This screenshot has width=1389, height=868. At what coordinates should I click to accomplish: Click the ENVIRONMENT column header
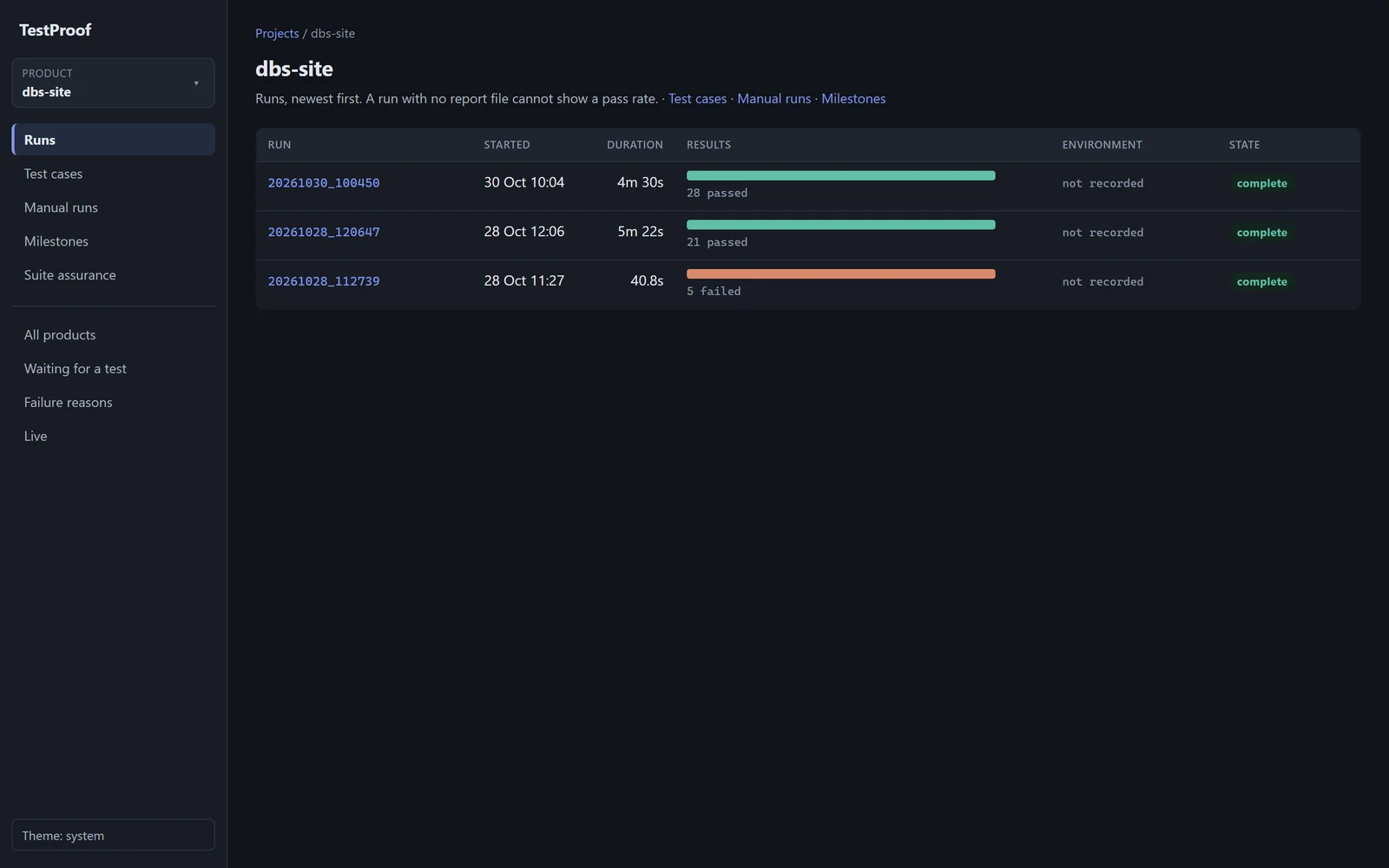pos(1103,145)
